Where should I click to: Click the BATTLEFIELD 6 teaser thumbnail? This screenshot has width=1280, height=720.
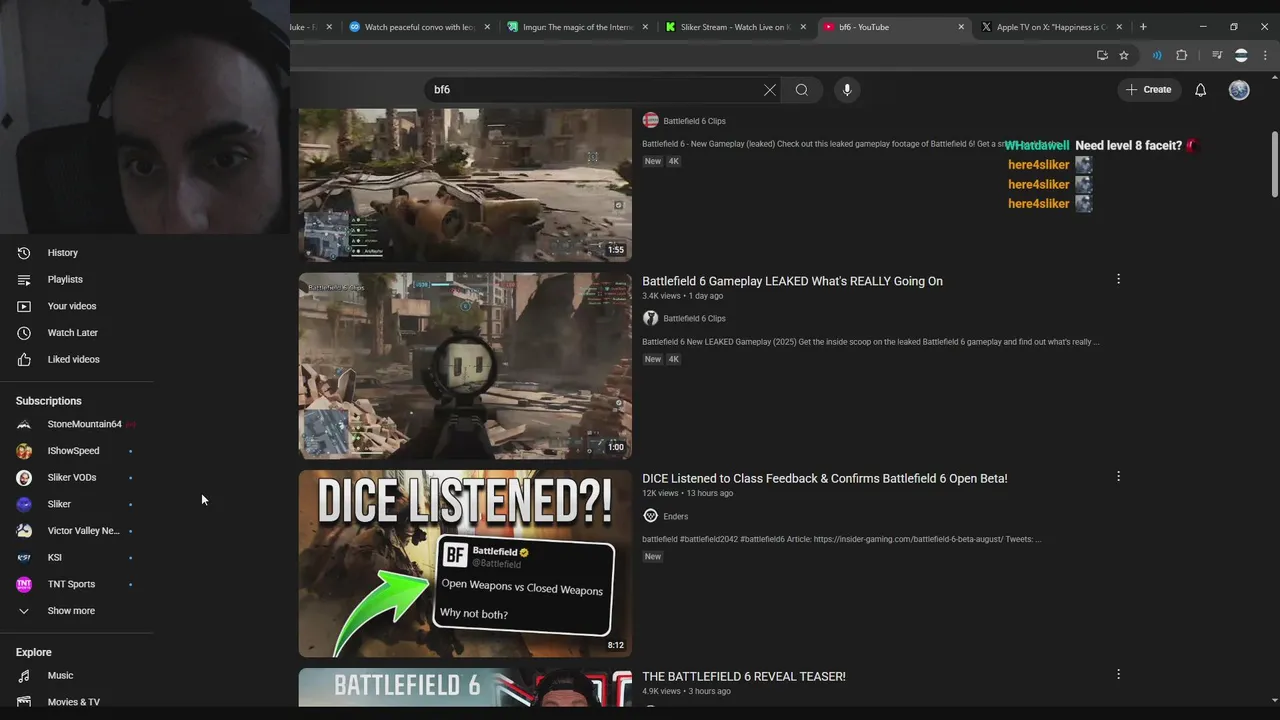coord(465,688)
